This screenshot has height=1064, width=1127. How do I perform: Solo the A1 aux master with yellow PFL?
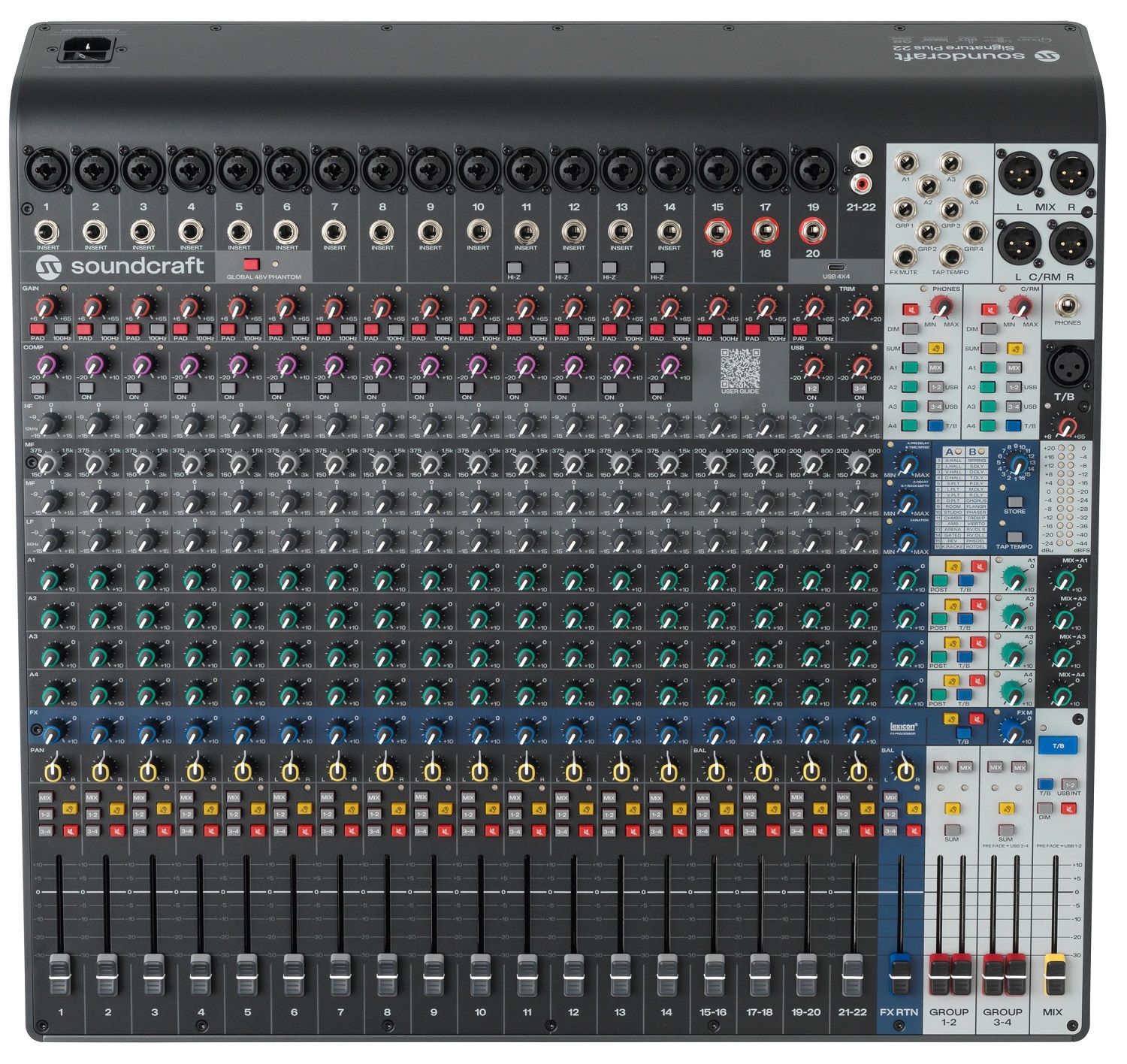[x=953, y=567]
